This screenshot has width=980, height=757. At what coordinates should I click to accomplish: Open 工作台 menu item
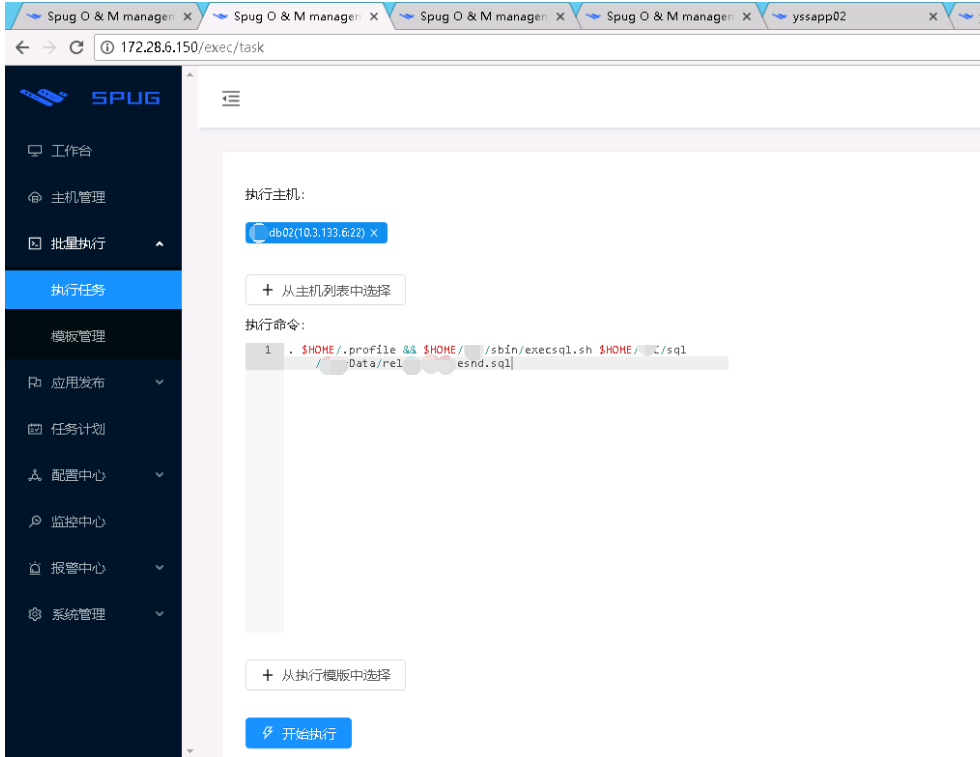click(93, 151)
